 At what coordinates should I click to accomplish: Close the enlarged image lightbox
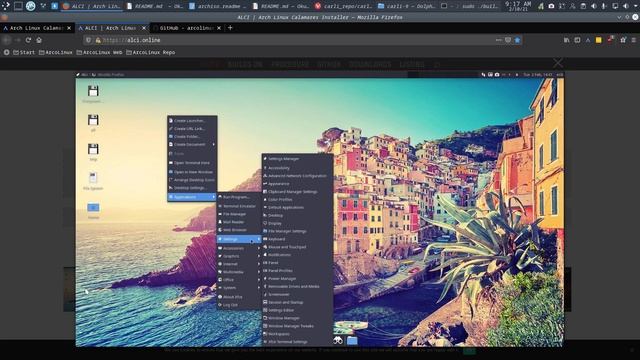tap(558, 63)
